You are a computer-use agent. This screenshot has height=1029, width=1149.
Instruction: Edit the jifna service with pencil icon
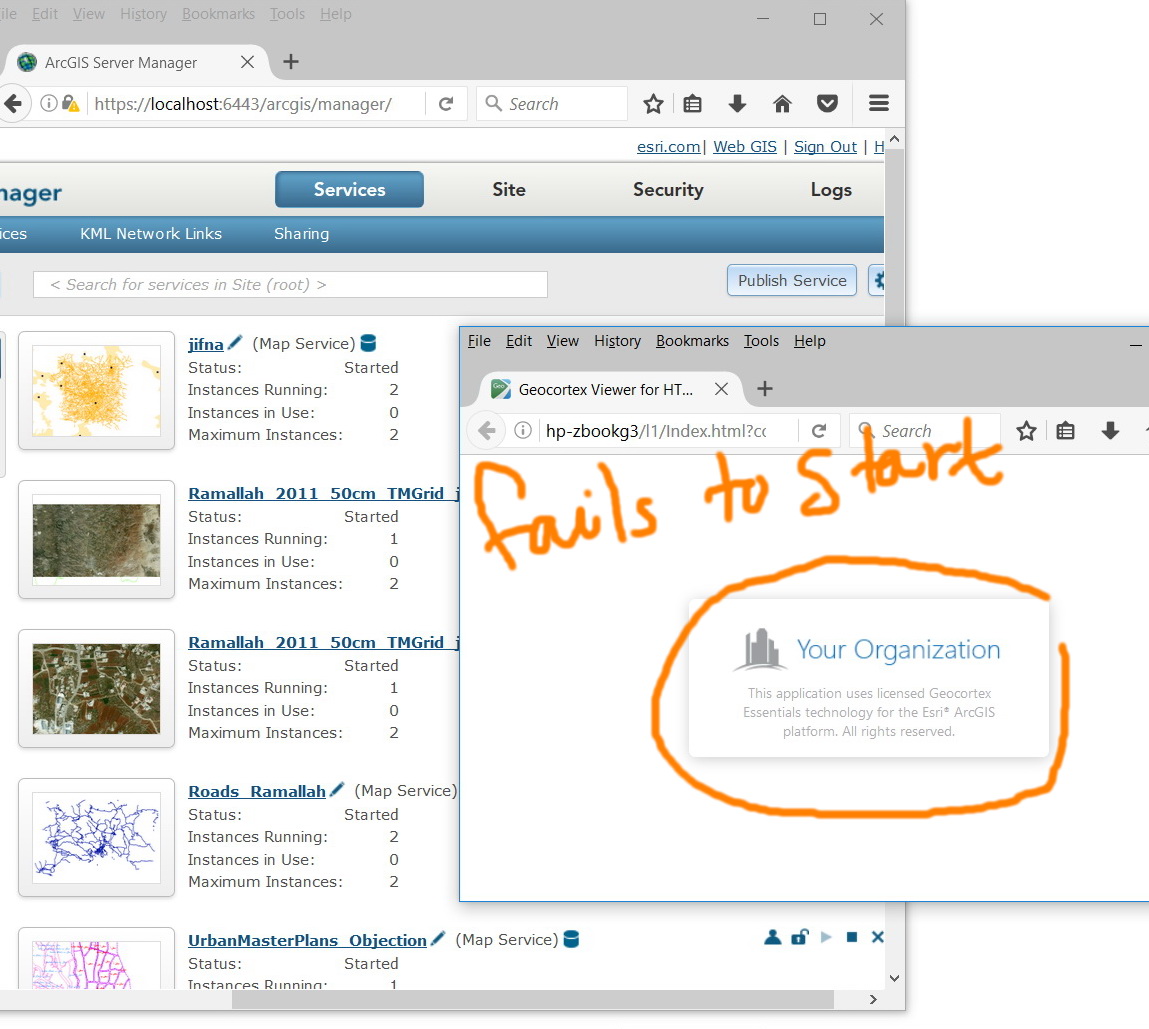pos(234,342)
